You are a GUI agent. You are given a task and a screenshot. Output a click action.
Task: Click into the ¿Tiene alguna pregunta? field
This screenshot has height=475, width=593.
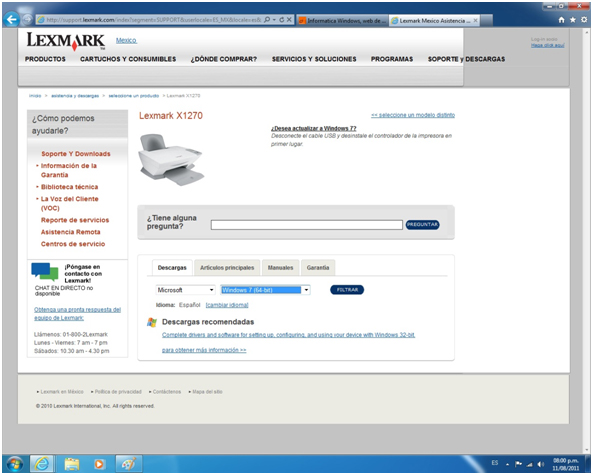pos(306,225)
